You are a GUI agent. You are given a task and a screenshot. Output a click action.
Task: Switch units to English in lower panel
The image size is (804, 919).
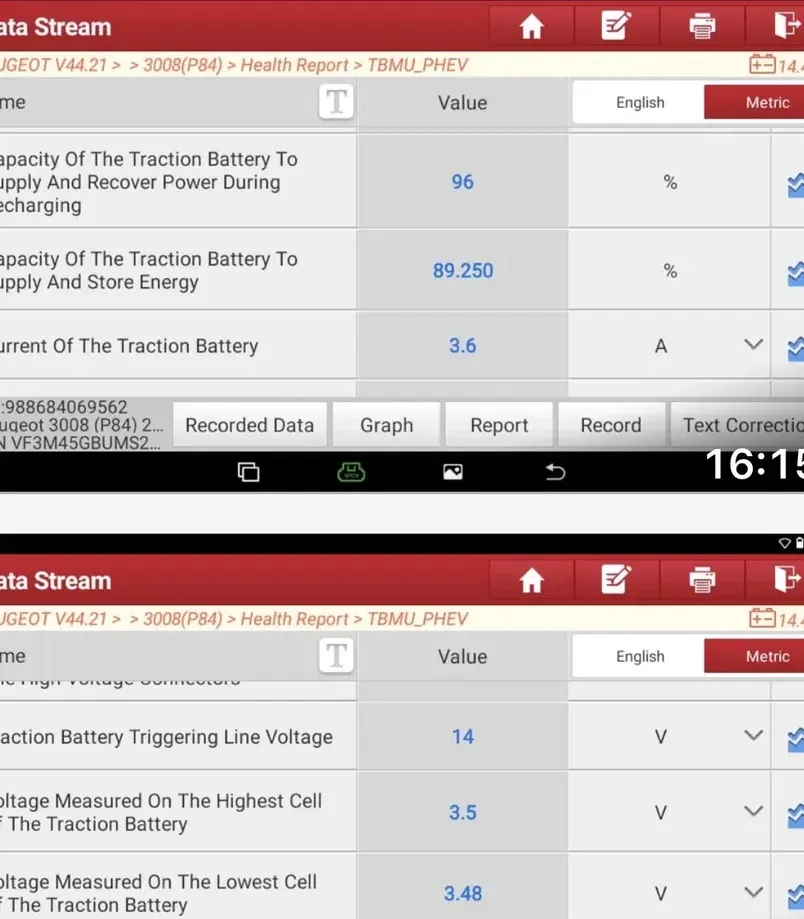(x=640, y=656)
